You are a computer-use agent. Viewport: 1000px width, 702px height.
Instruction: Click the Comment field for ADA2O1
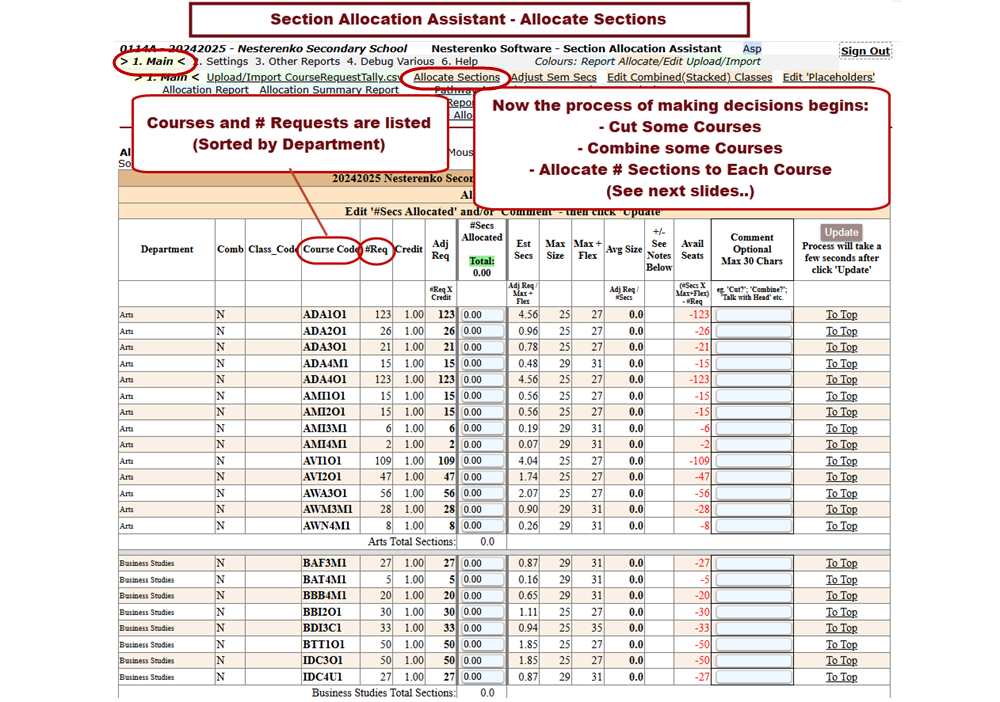pyautogui.click(x=752, y=331)
